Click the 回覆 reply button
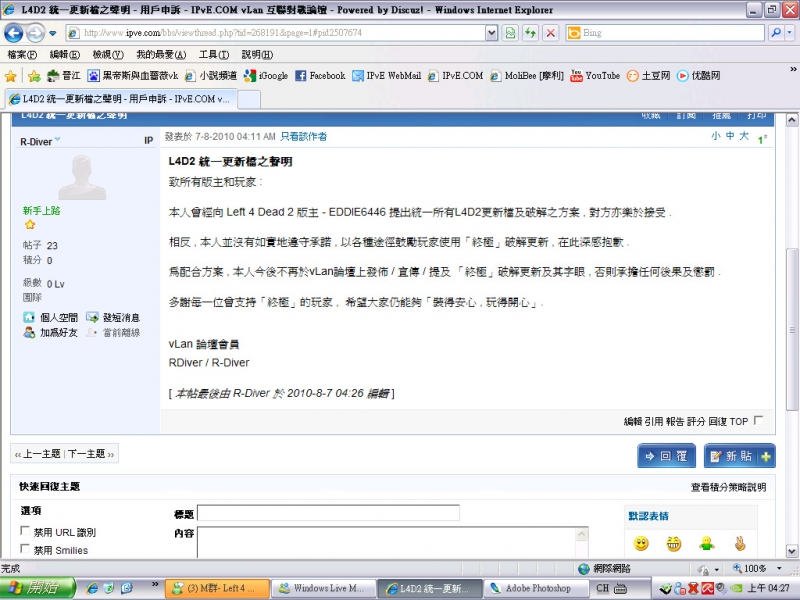Image resolution: width=800 pixels, height=600 pixels. [666, 456]
